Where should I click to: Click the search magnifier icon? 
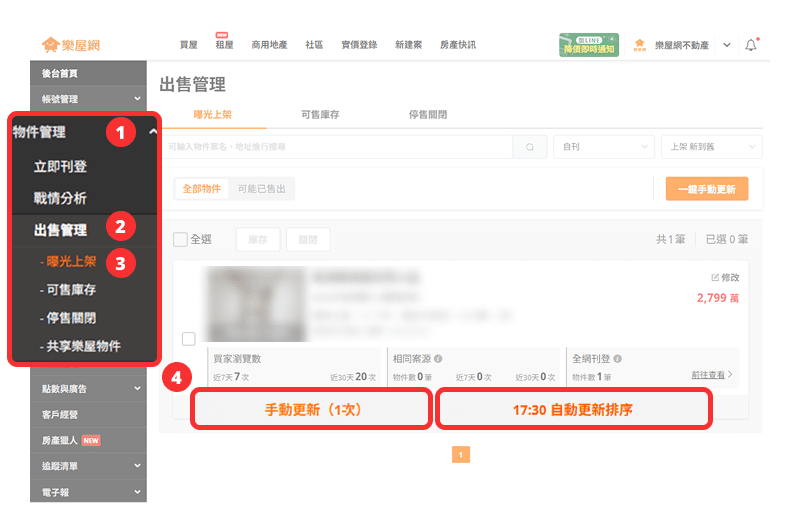(x=530, y=147)
